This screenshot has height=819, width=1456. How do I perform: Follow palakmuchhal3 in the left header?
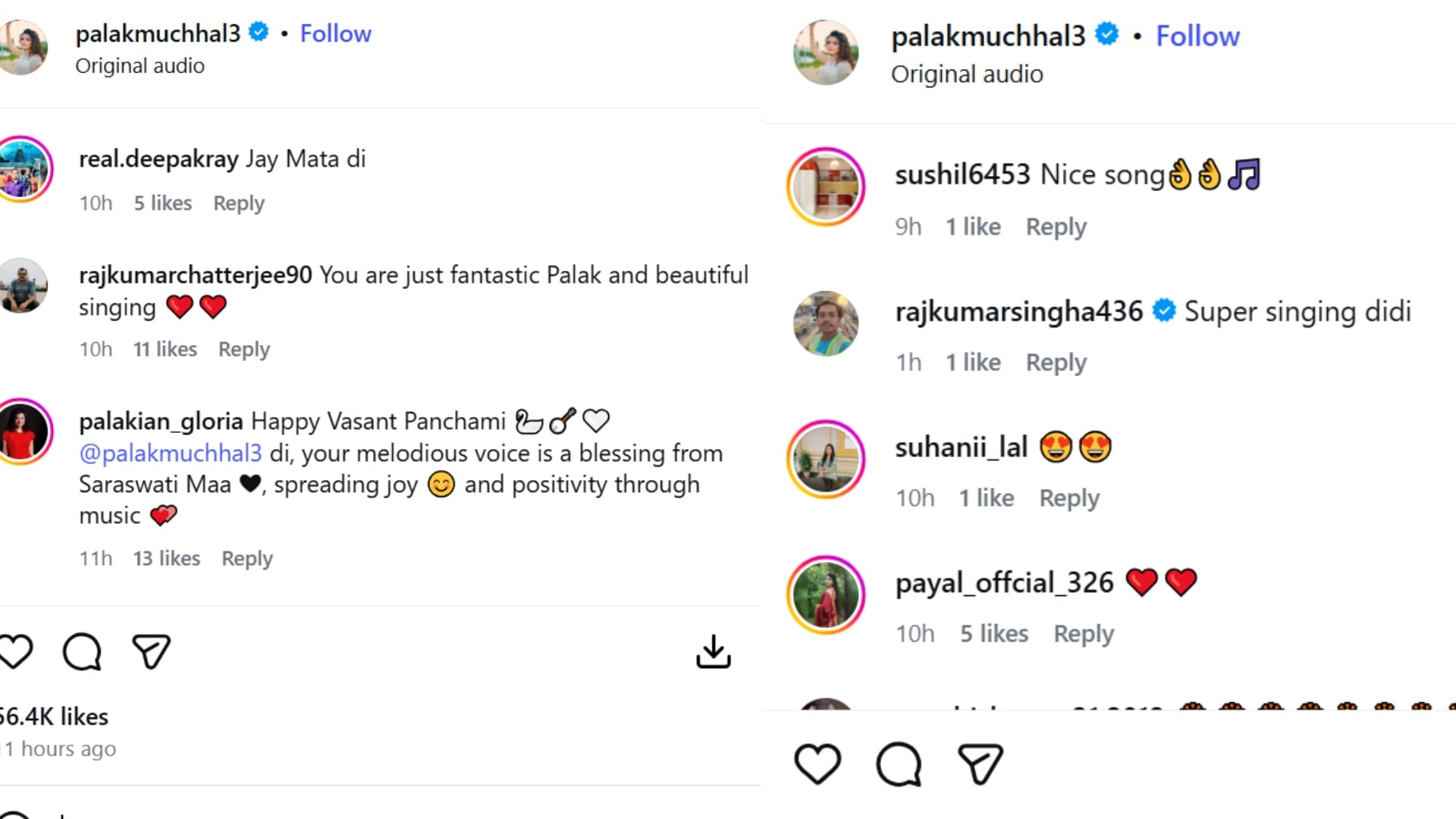coord(335,33)
